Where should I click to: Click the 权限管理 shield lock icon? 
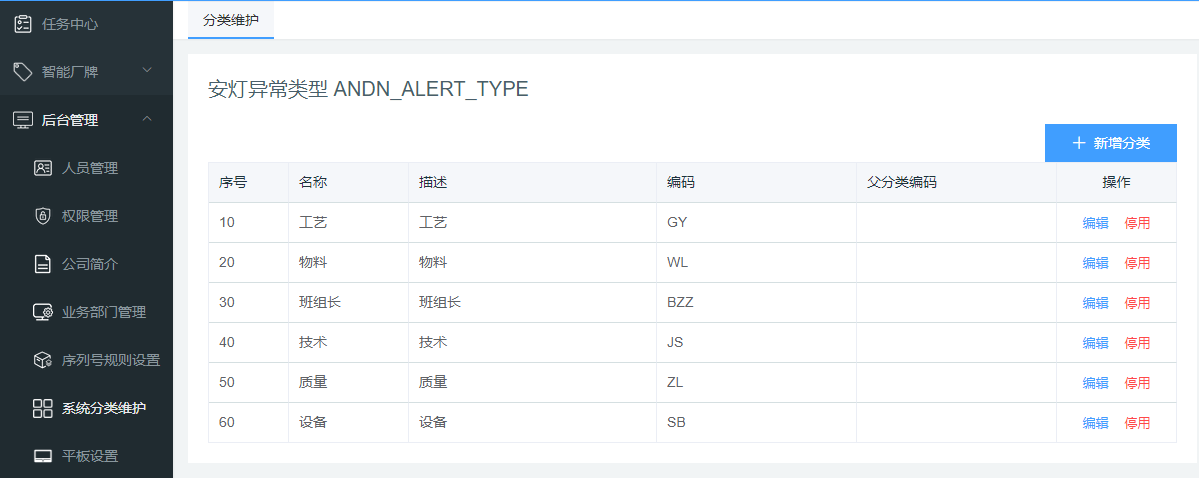43,216
